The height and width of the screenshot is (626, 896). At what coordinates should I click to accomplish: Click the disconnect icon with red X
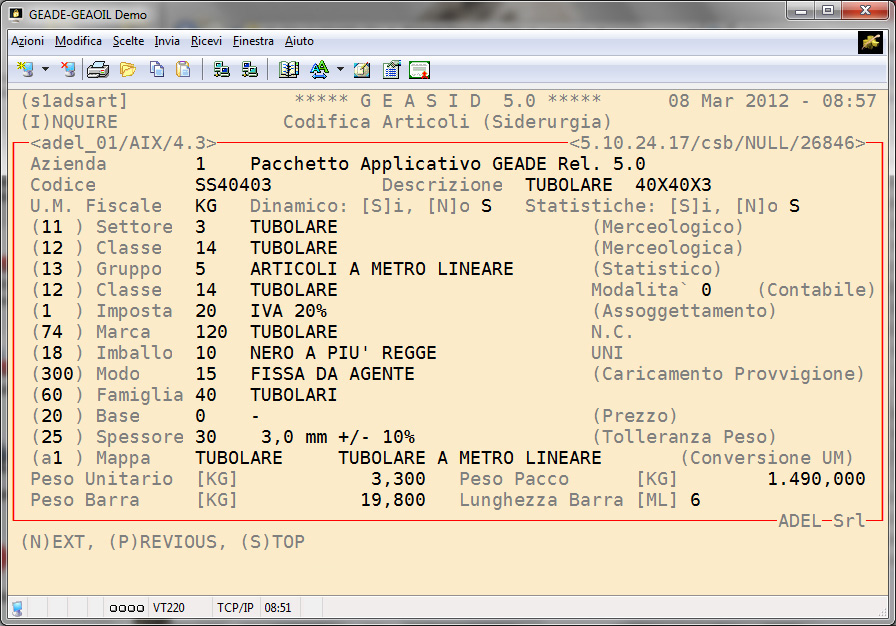(x=67, y=70)
